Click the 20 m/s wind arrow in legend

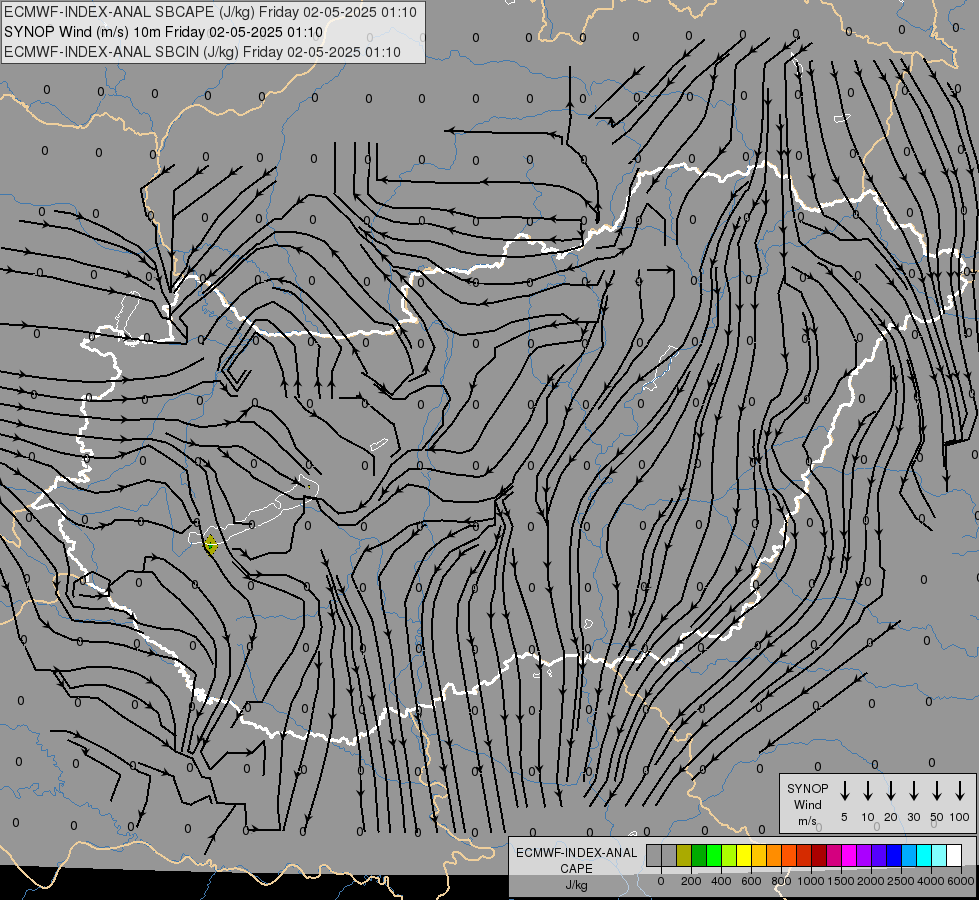pos(890,790)
